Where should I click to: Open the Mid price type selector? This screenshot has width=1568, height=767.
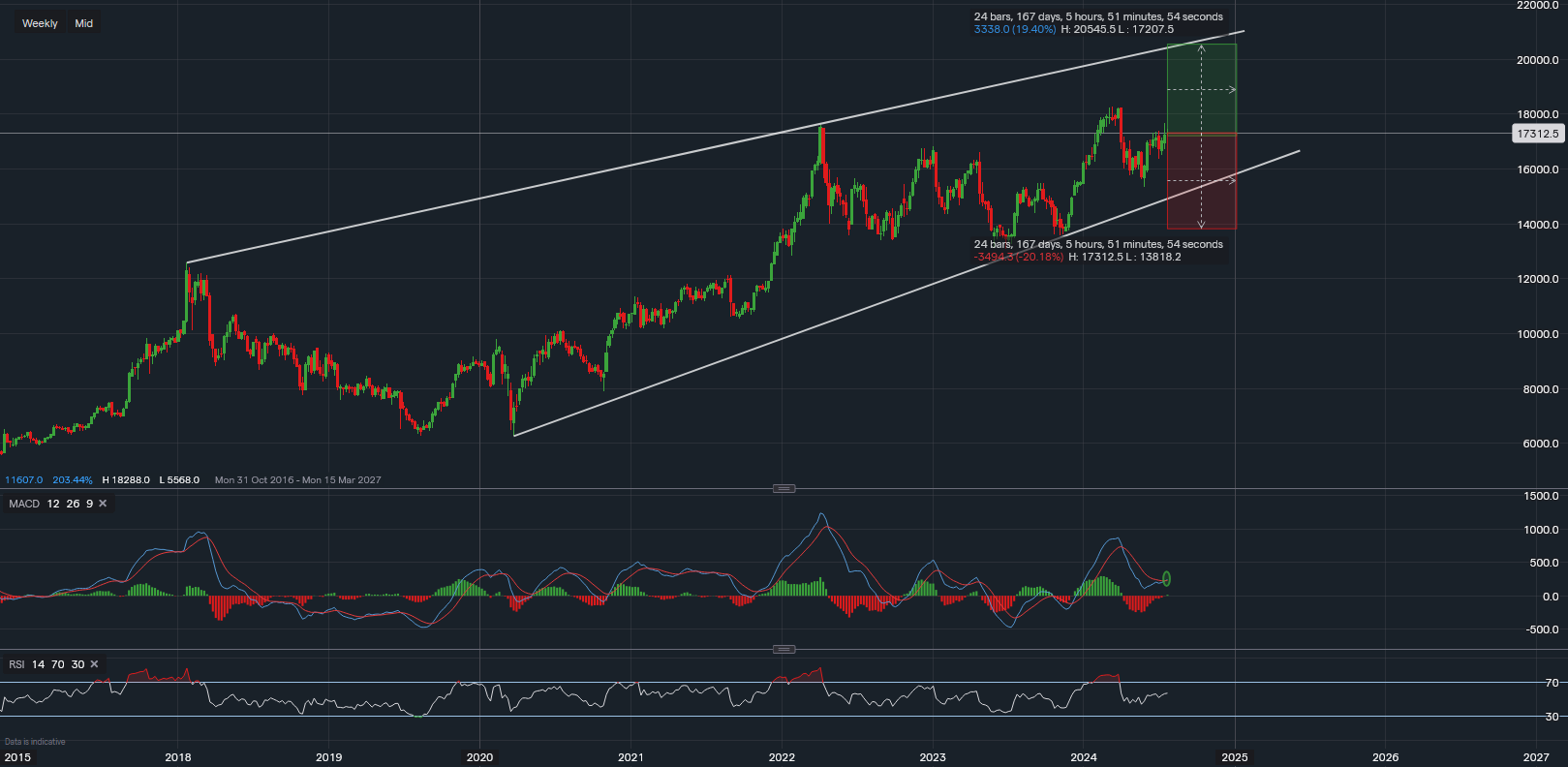point(84,23)
